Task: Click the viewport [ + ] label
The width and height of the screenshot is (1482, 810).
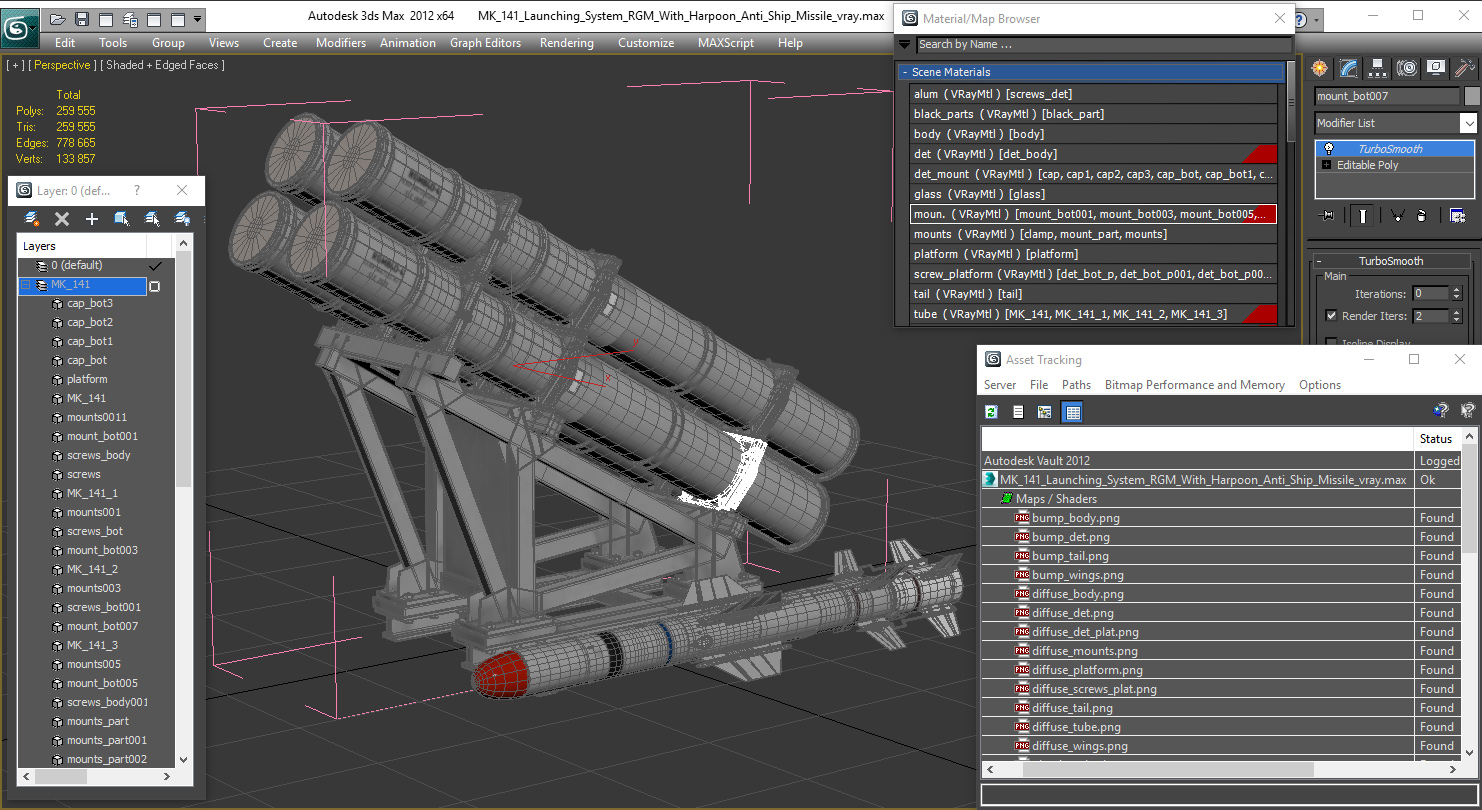Action: pyautogui.click(x=15, y=65)
